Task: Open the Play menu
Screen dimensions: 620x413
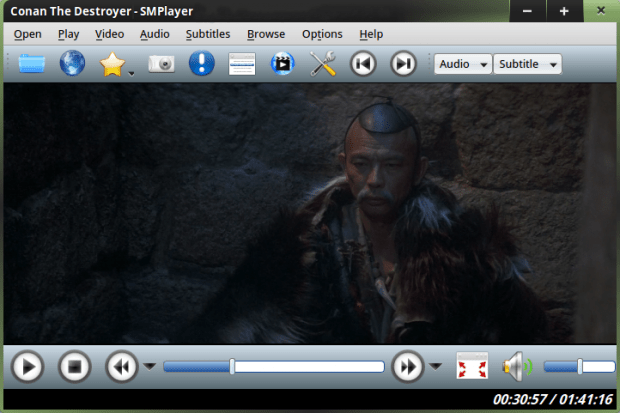Action: (x=68, y=34)
